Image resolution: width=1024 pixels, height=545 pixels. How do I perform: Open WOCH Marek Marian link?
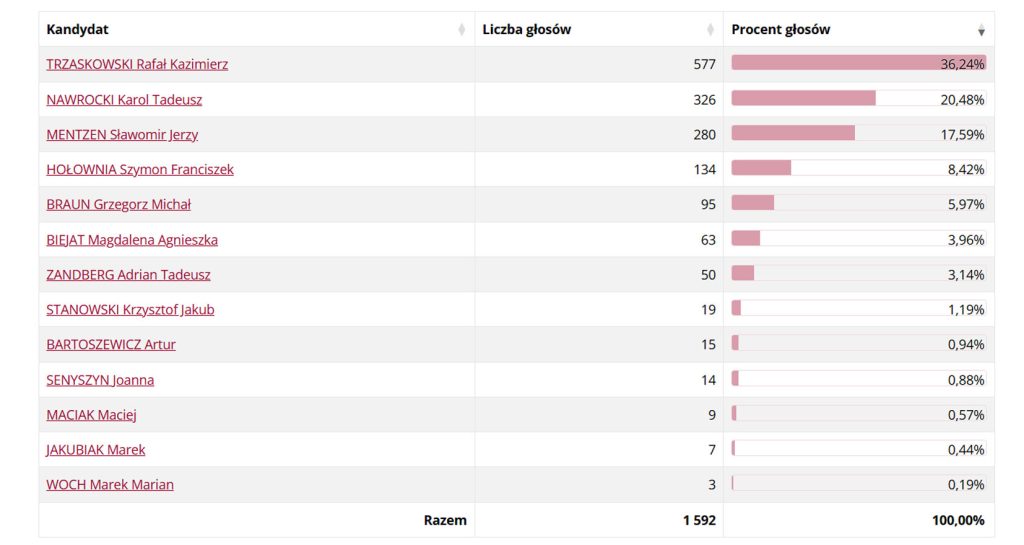tap(110, 484)
